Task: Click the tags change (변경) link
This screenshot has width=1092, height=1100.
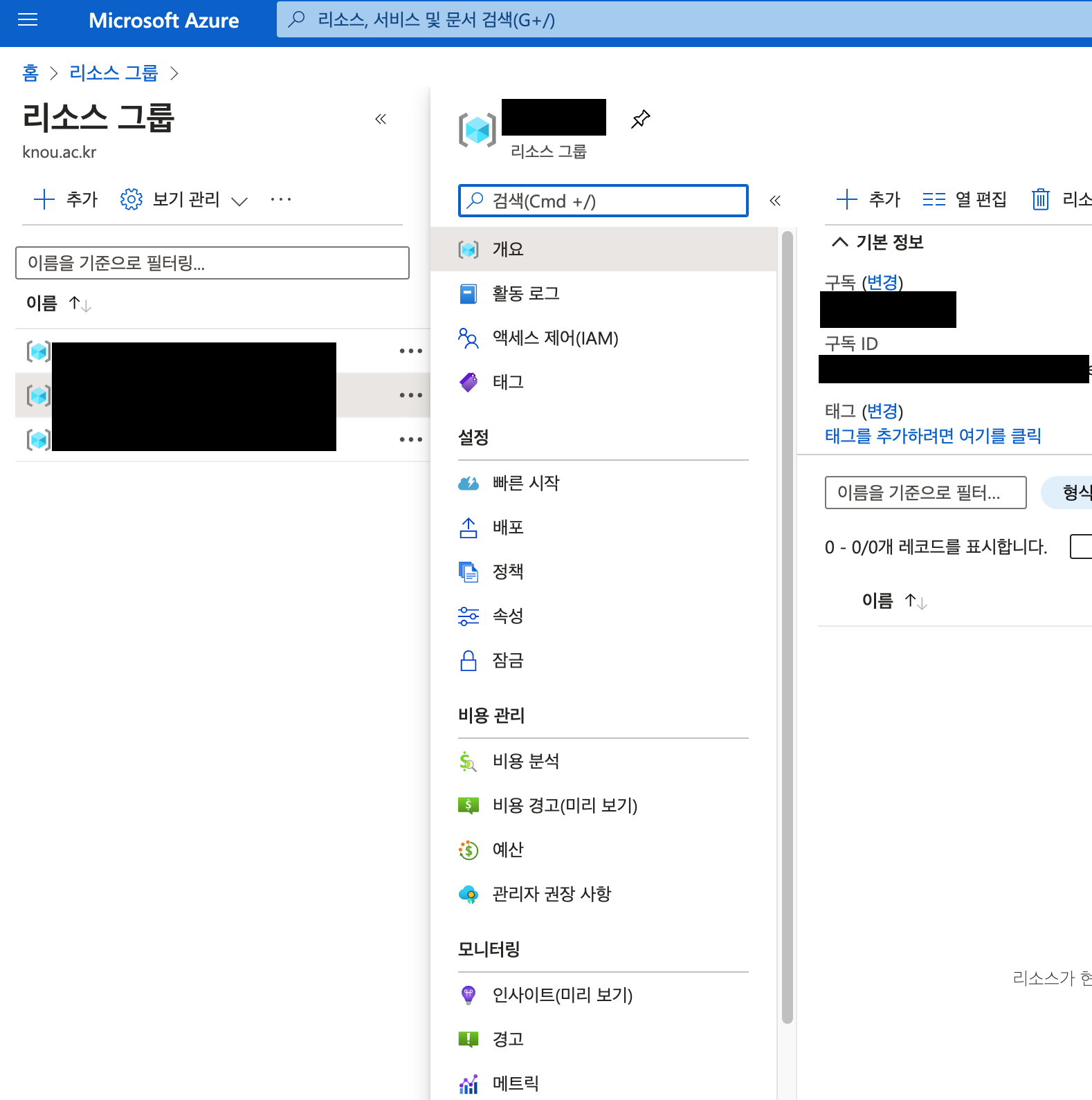Action: (882, 411)
